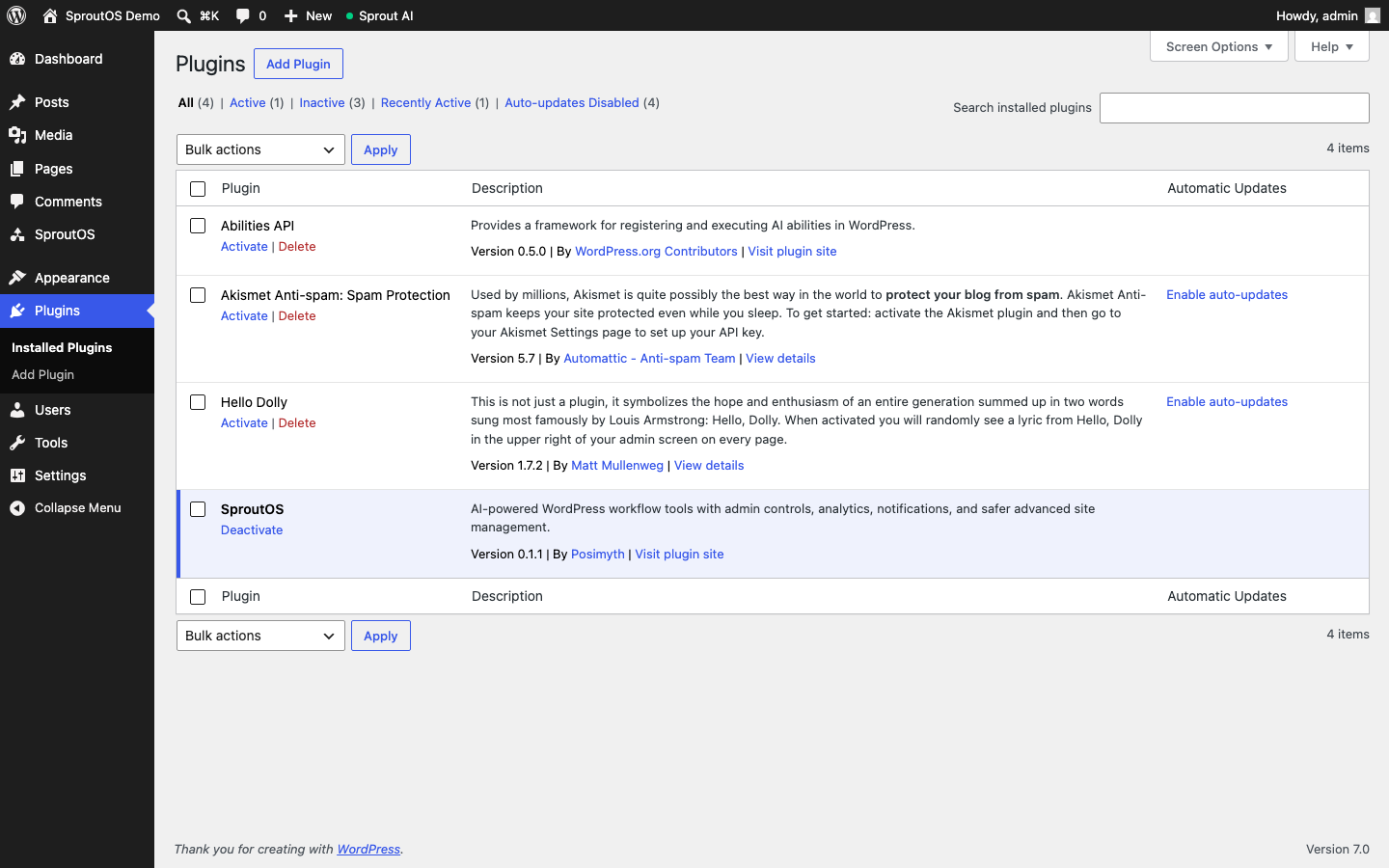This screenshot has width=1389, height=868.
Task: Select the SproutOS plugin checkbox
Action: point(198,509)
